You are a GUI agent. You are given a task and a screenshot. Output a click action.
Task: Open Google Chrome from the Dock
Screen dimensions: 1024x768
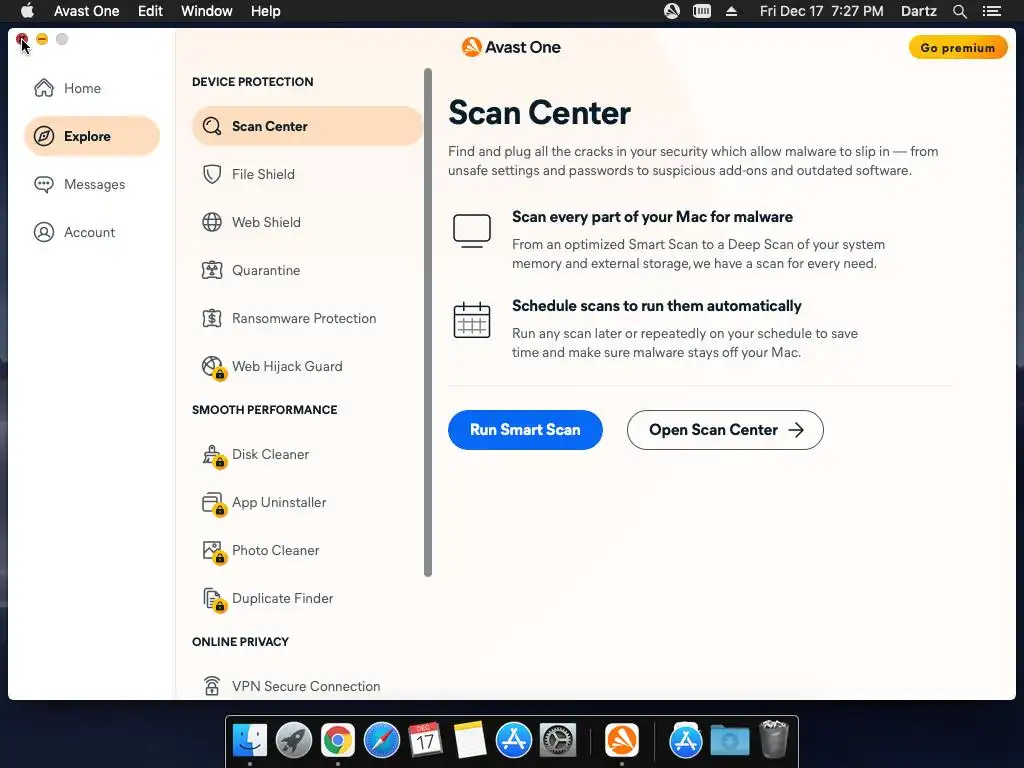[x=337, y=740]
